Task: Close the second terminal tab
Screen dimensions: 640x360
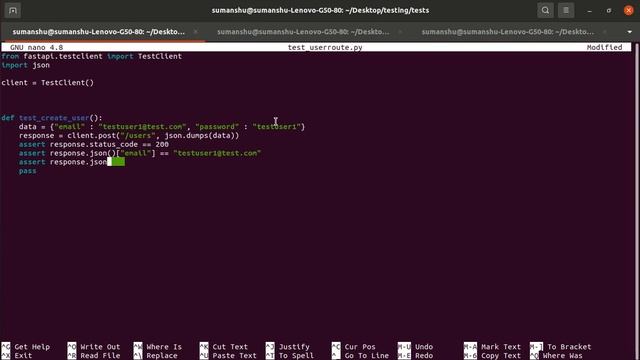Action: click(x=400, y=32)
